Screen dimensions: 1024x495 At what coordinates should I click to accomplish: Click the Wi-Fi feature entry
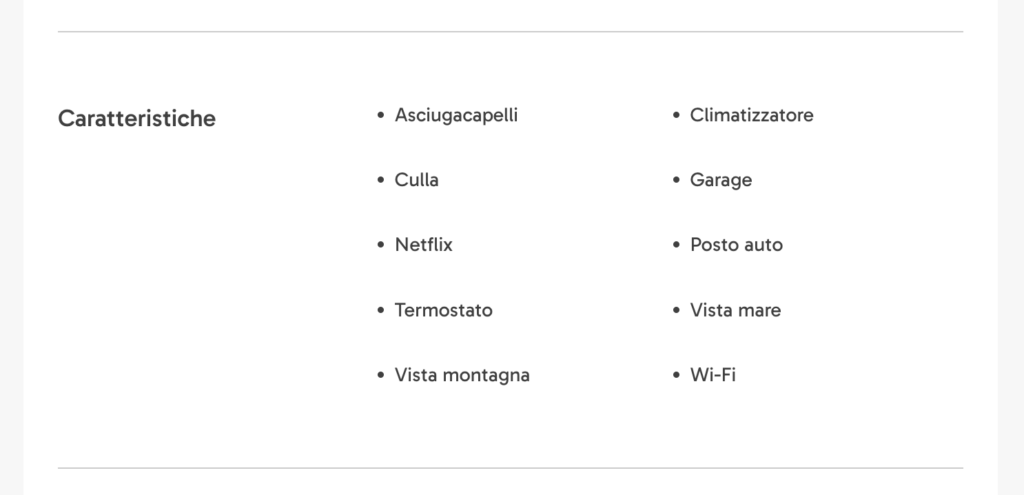click(x=712, y=375)
